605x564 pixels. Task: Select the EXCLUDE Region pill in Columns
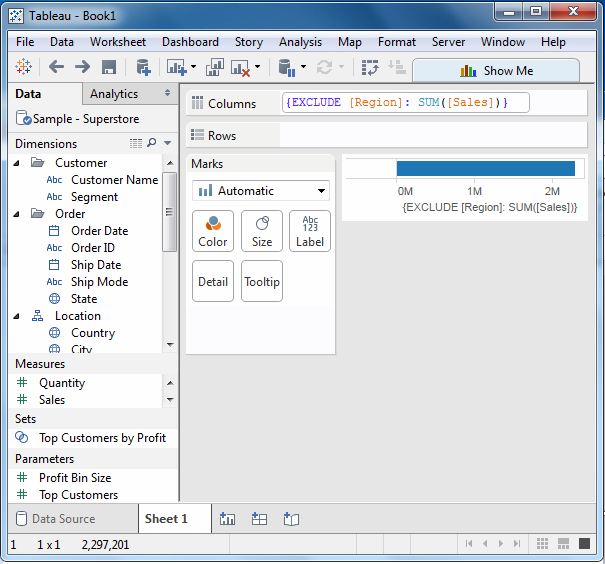[406, 103]
